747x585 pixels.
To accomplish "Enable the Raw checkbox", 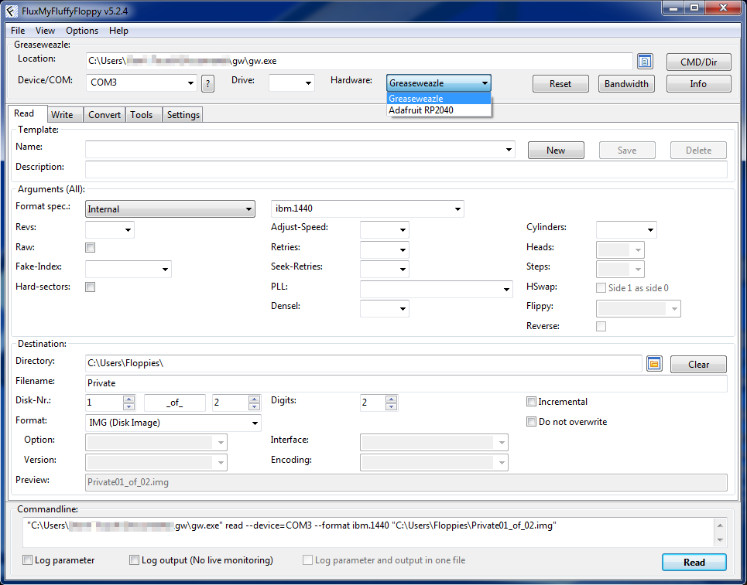I will tap(90, 247).
